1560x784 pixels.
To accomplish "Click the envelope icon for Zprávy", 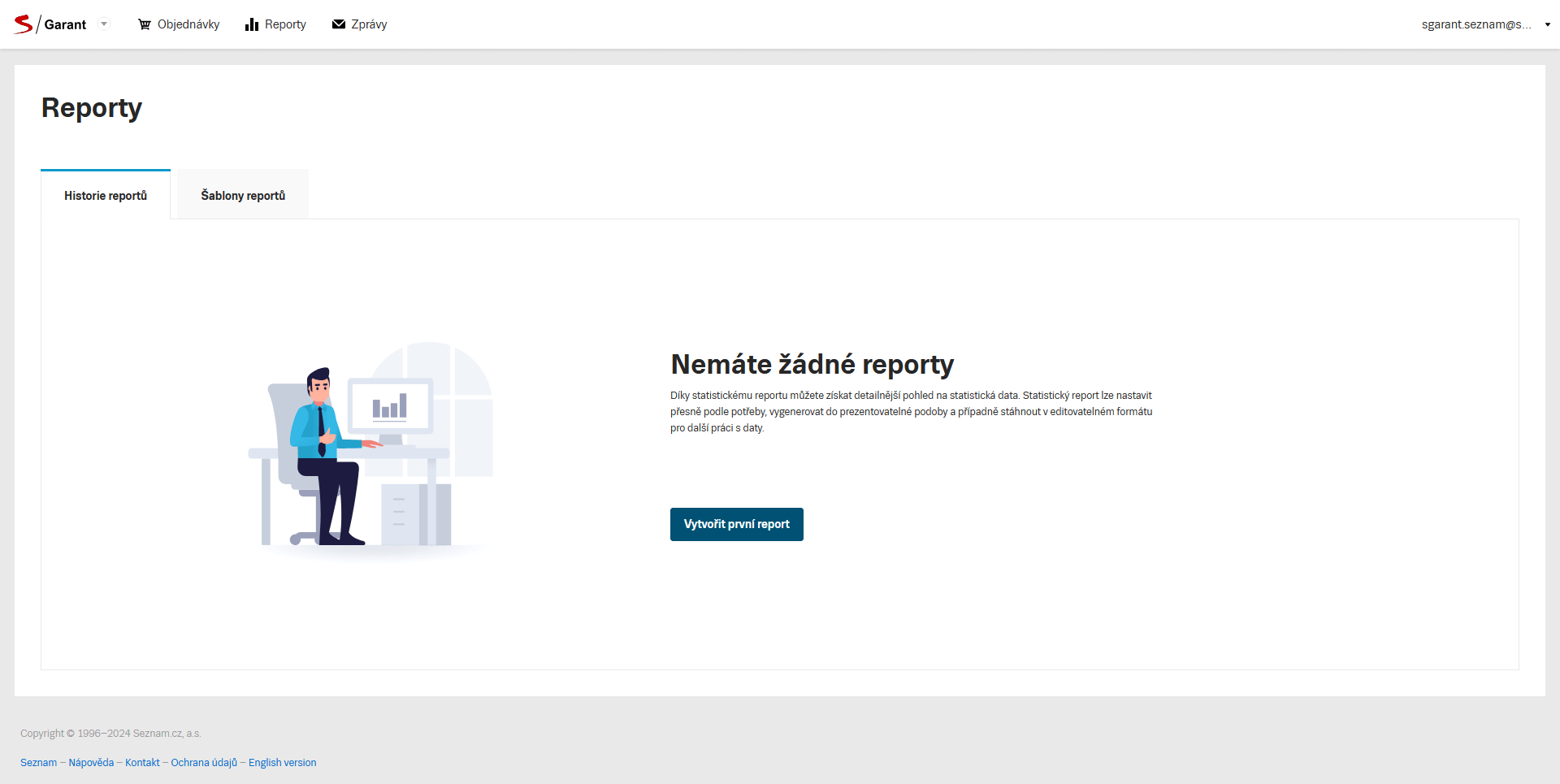I will pyautogui.click(x=339, y=24).
